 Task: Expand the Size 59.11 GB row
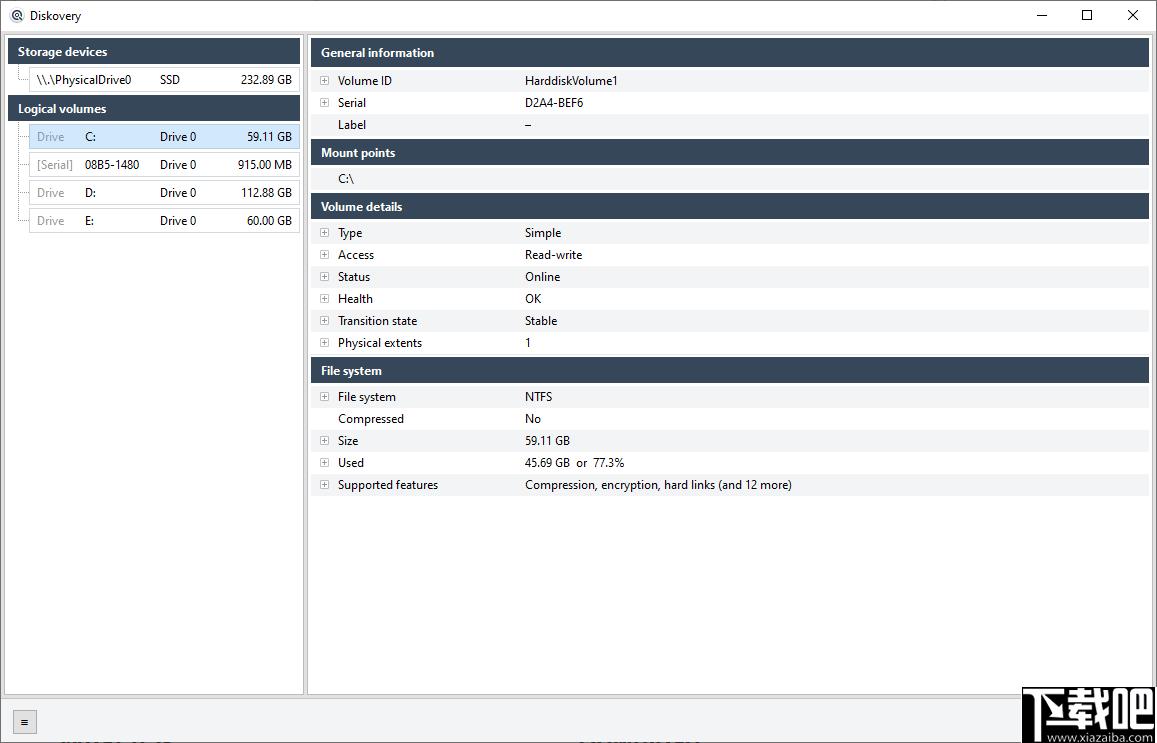point(324,440)
